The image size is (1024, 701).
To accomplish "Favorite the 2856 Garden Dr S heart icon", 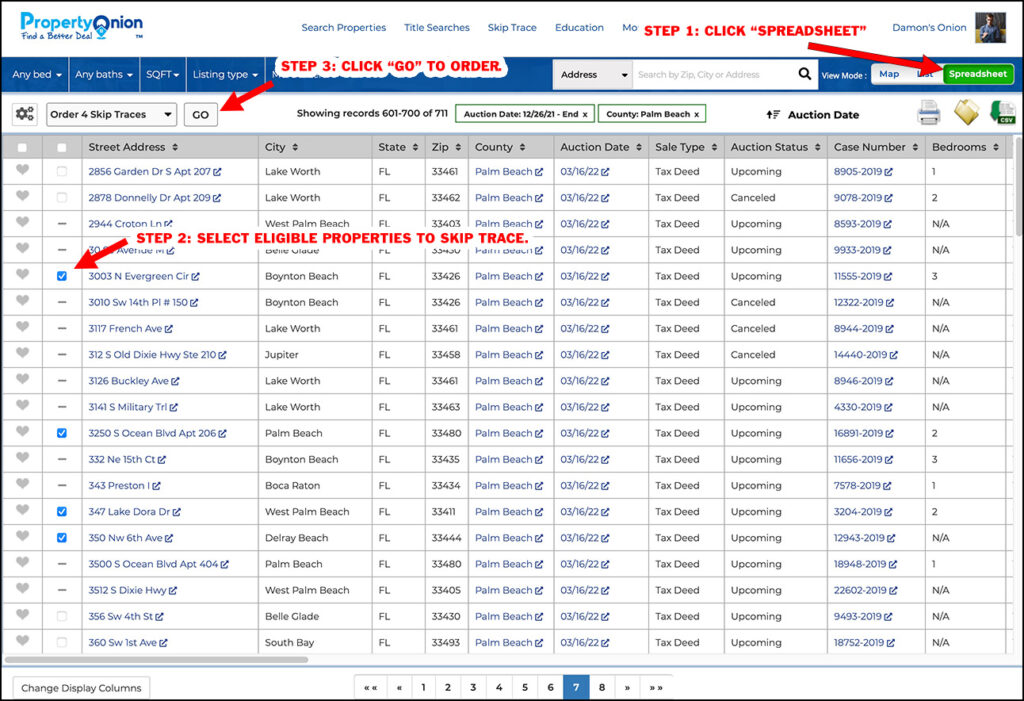I will (22, 170).
